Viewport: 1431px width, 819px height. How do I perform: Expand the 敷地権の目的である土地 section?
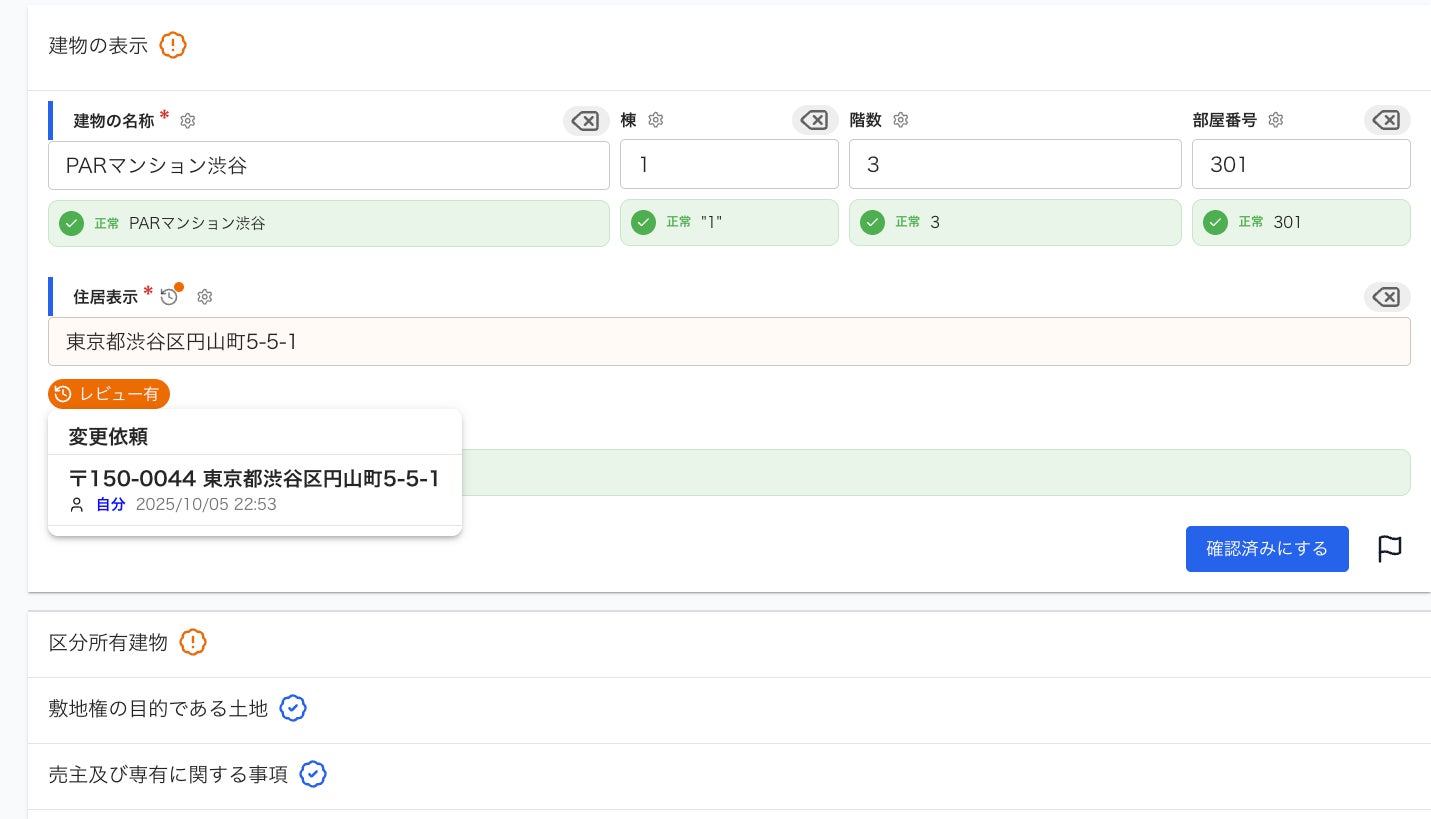[158, 709]
